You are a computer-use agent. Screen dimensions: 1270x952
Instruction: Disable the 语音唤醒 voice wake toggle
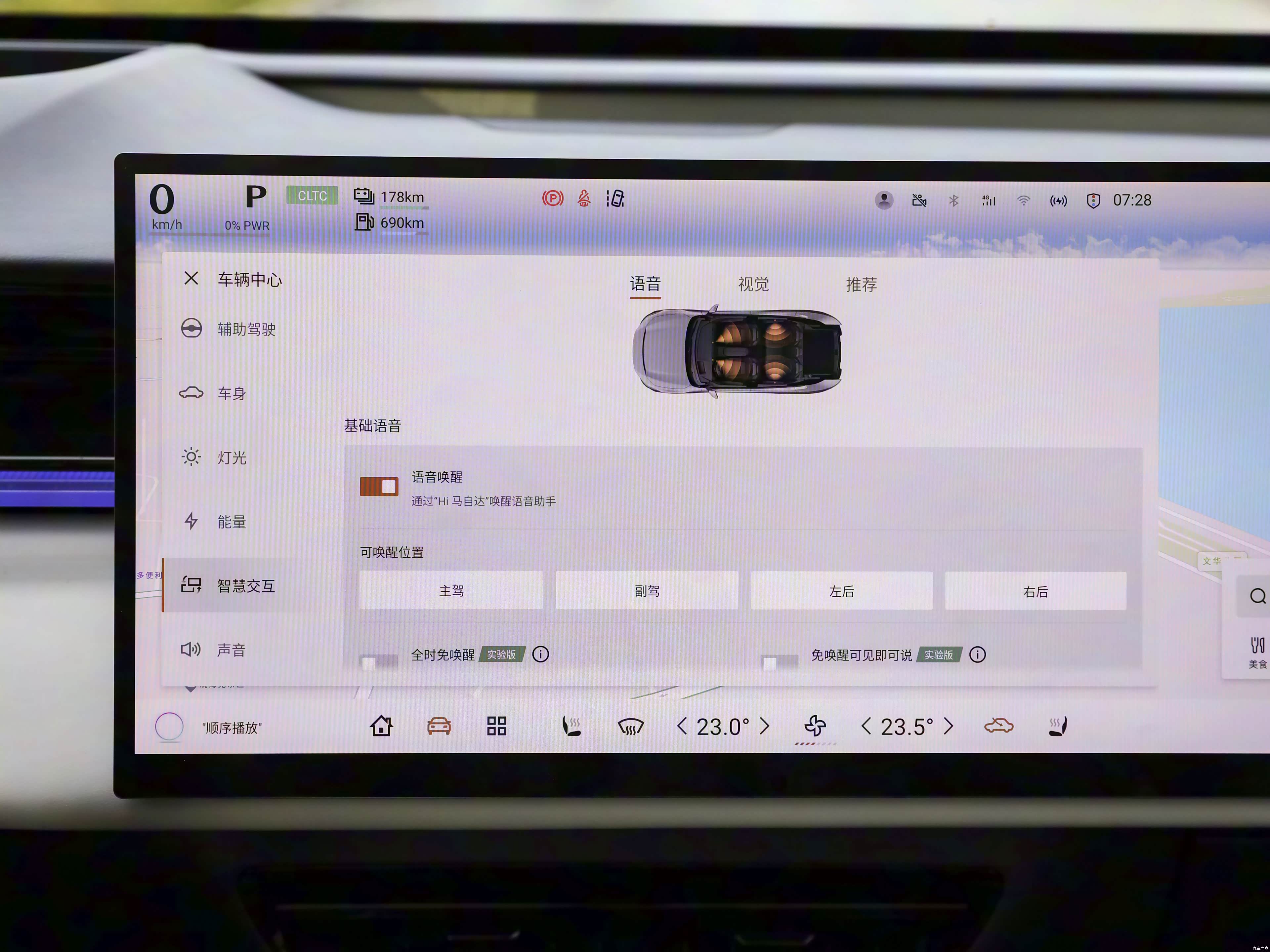pos(379,487)
